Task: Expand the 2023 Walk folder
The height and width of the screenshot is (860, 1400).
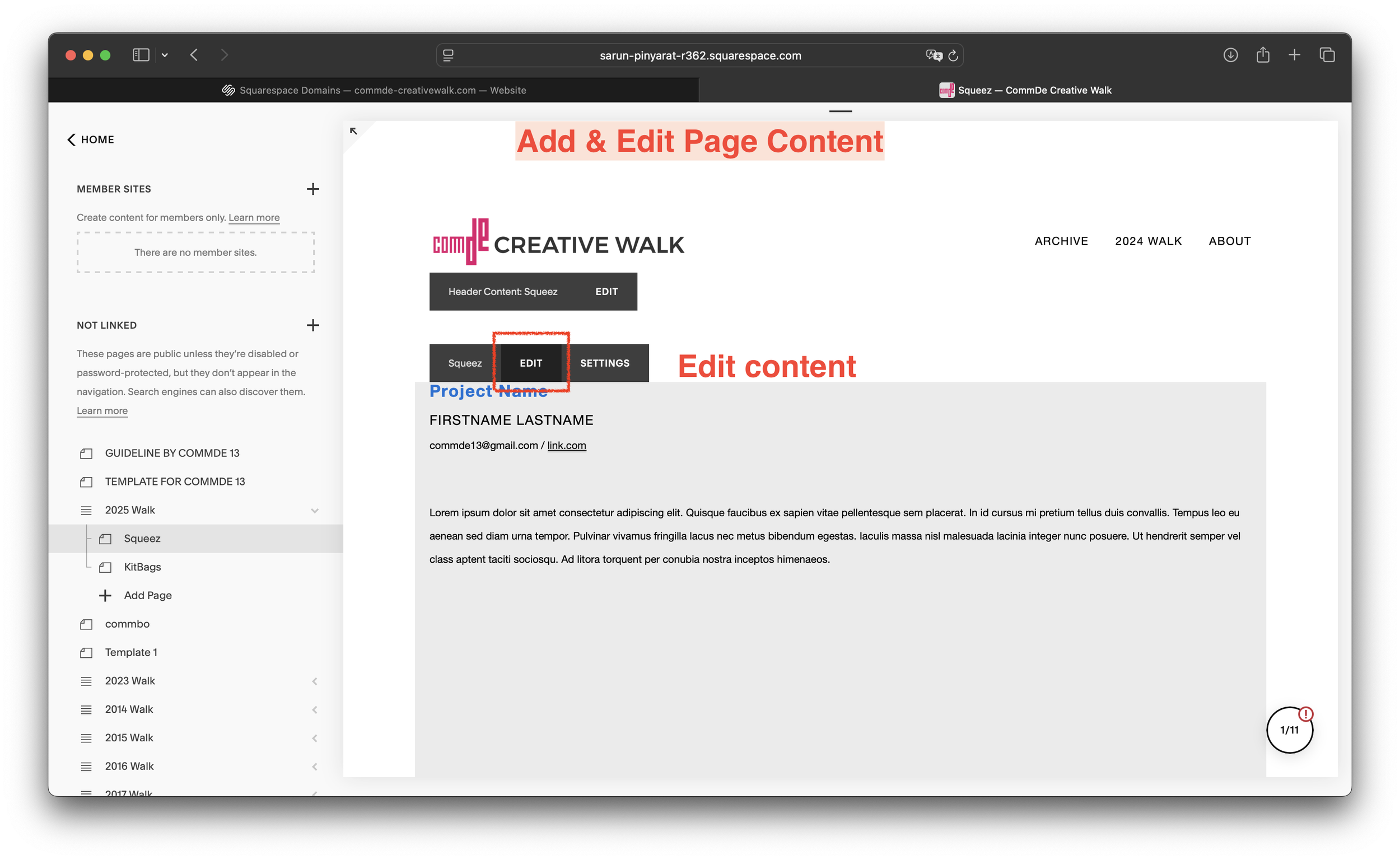Action: (315, 681)
